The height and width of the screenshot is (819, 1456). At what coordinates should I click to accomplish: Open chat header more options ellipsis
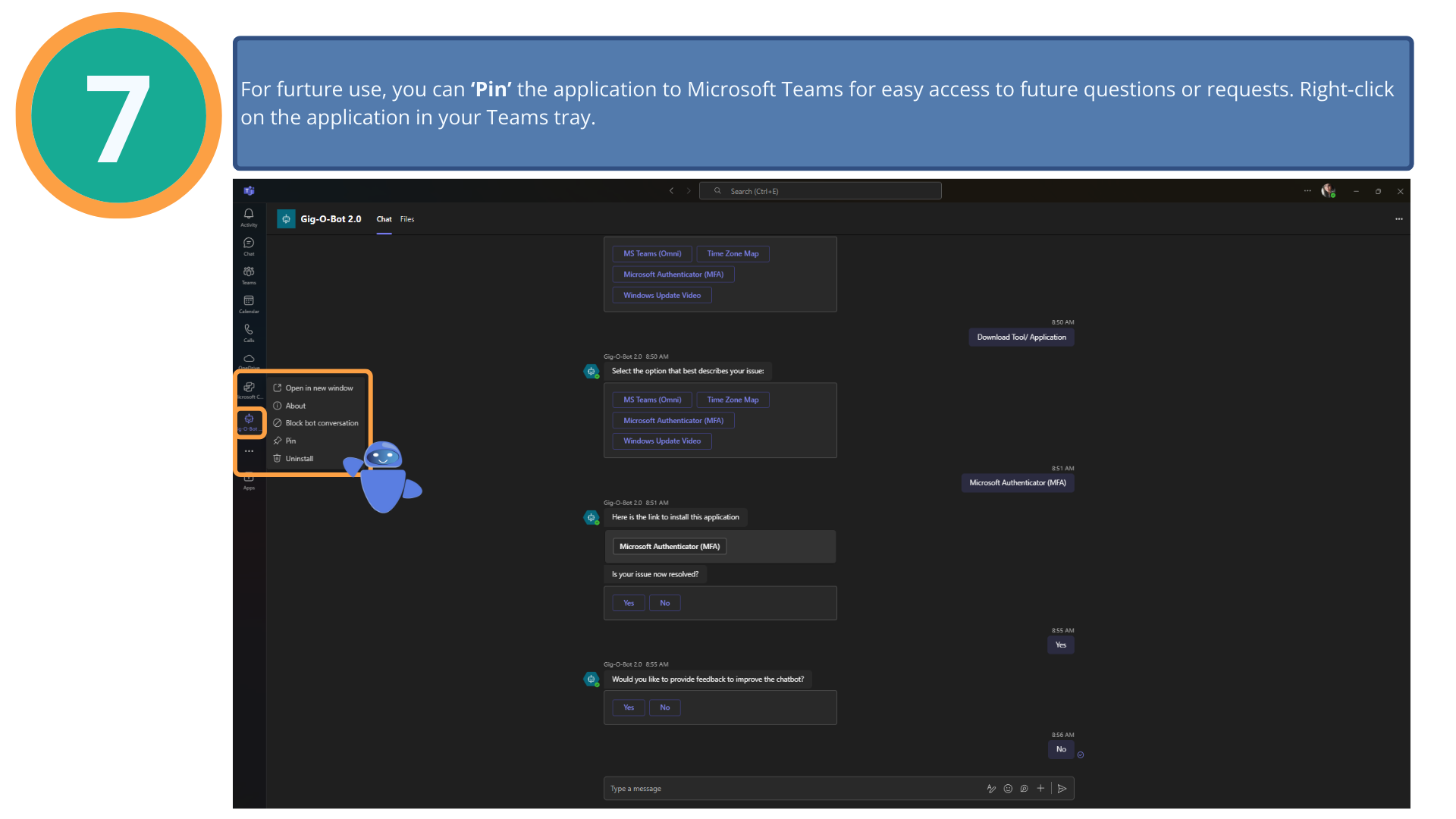pyautogui.click(x=1399, y=219)
